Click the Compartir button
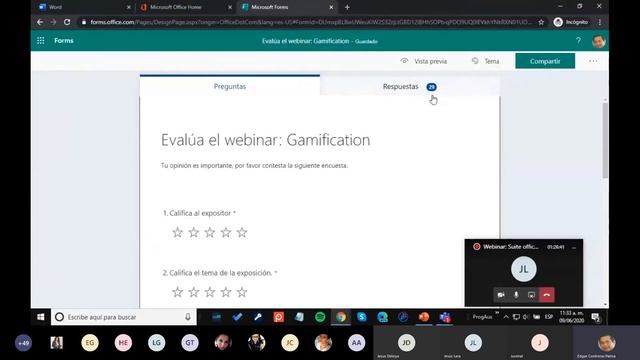Image resolution: width=640 pixels, height=360 pixels. 545,61
